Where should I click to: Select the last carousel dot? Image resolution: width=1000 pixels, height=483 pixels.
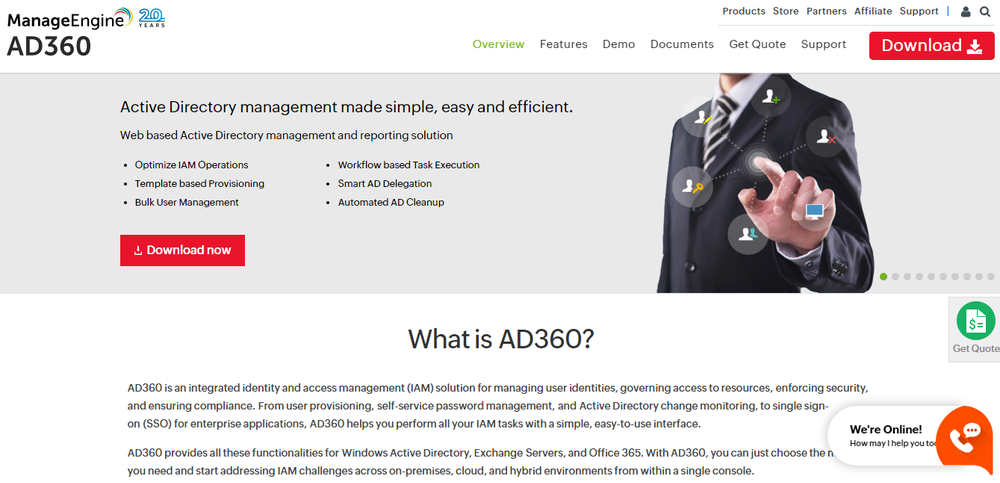pyautogui.click(x=990, y=277)
